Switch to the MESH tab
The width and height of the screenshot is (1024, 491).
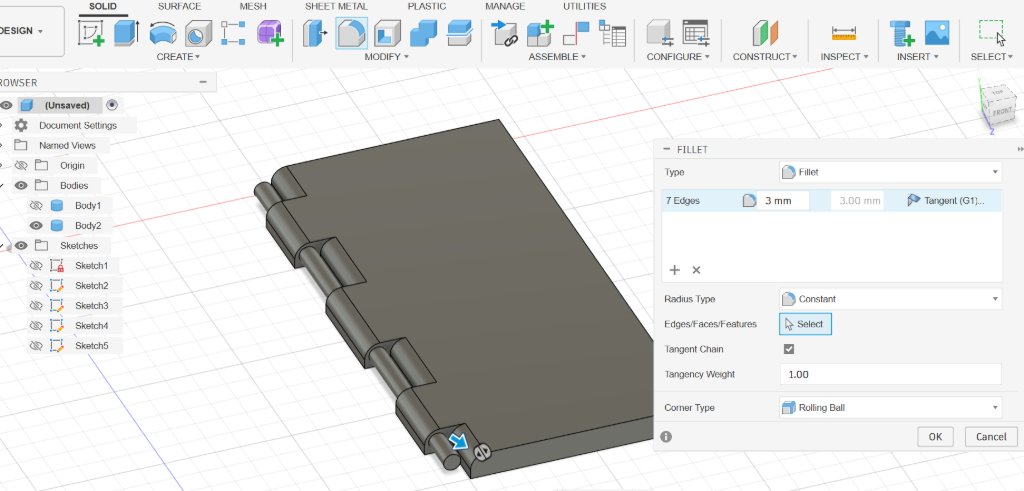click(x=253, y=7)
